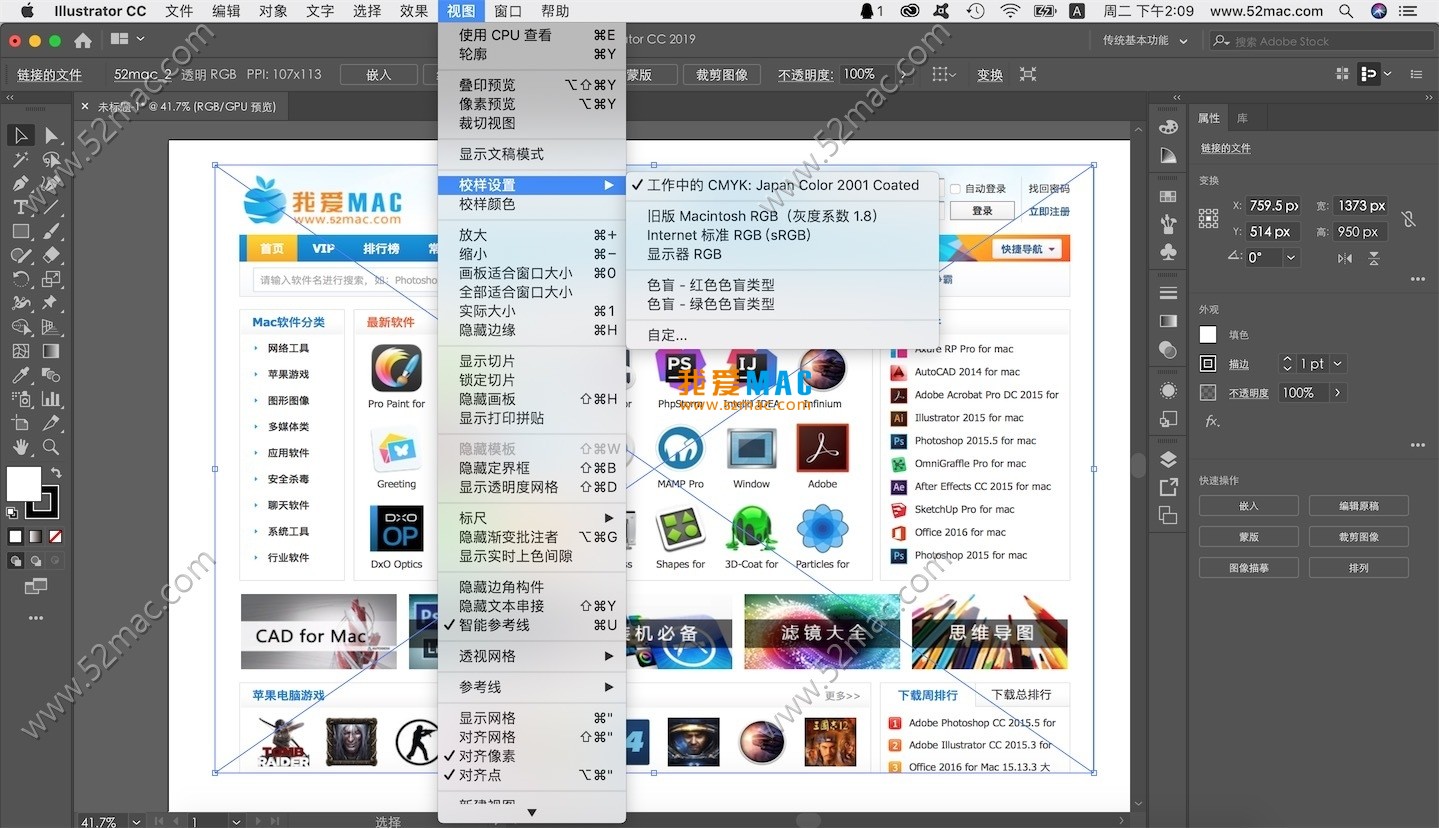Swap fill and stroke arrows
The height and width of the screenshot is (828, 1439).
click(x=57, y=472)
